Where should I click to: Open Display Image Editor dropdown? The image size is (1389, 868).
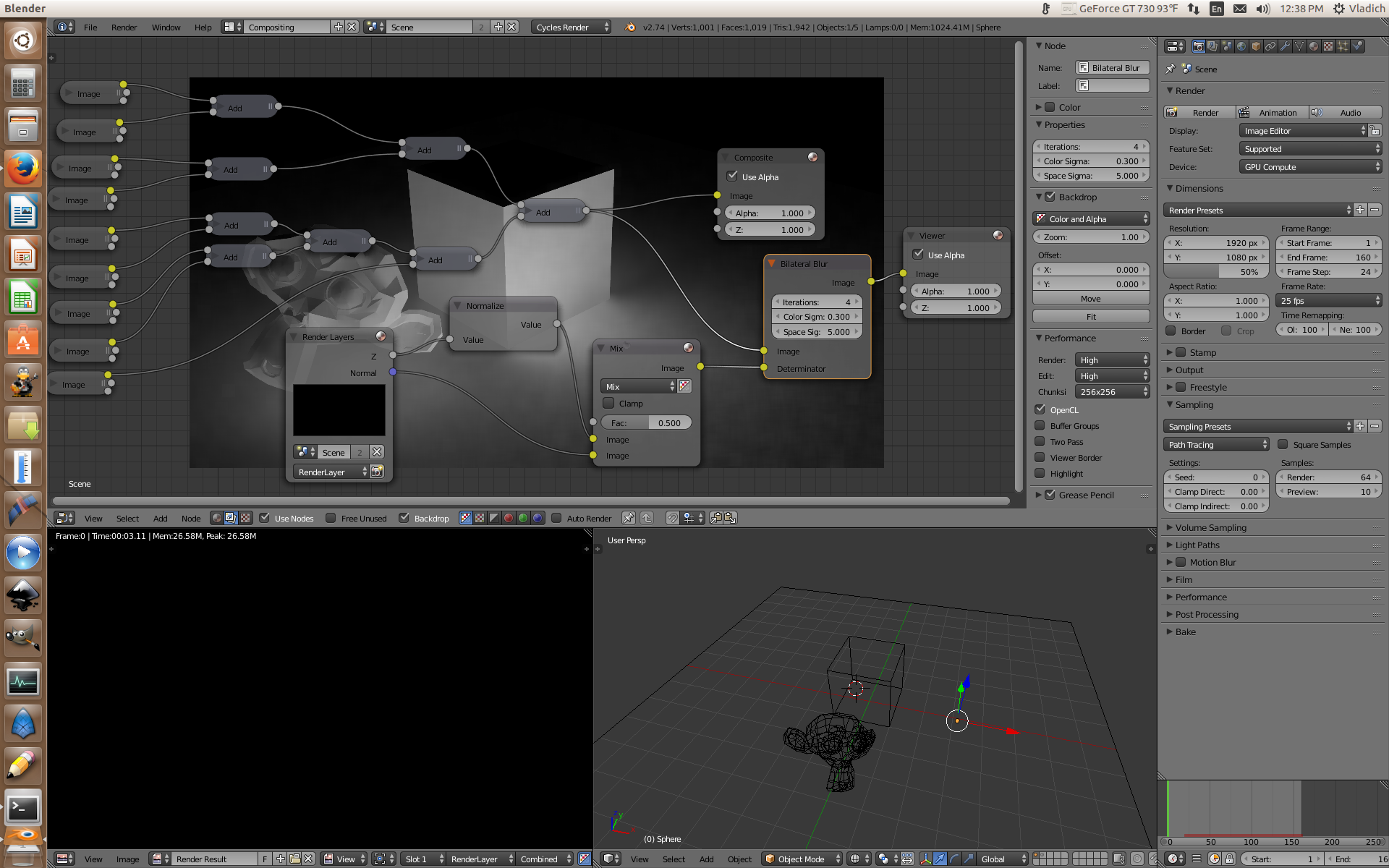tap(1303, 130)
